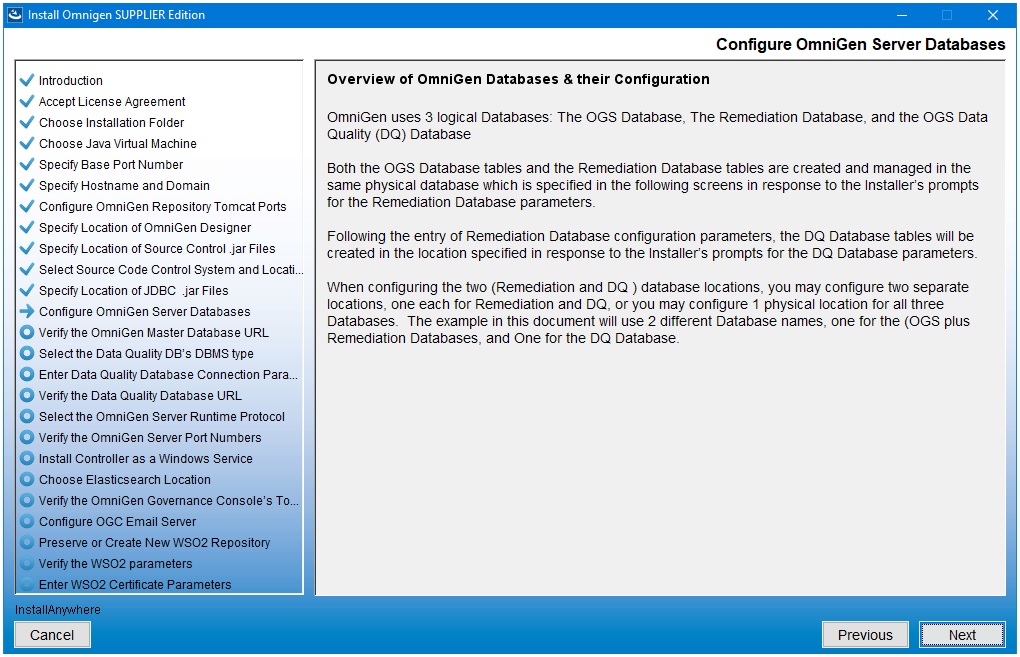This screenshot has height=657, width=1020.
Task: Click the circle icon beside Configure OGC Email Server
Action: (27, 521)
